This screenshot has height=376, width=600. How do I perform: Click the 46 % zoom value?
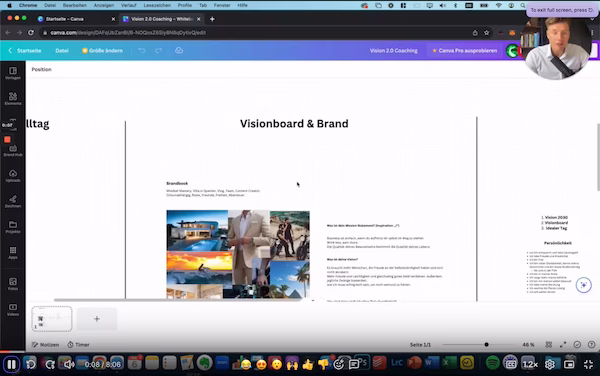tap(528, 345)
